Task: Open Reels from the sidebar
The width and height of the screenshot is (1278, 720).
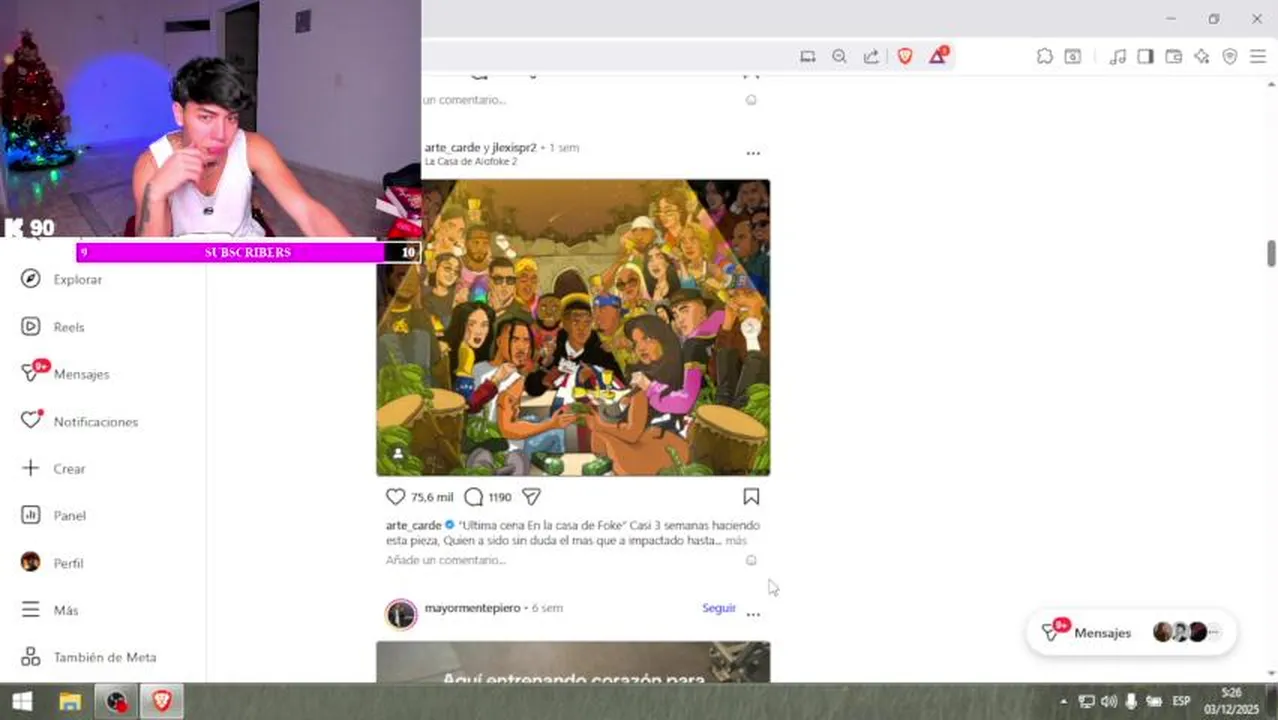Action: (54, 327)
